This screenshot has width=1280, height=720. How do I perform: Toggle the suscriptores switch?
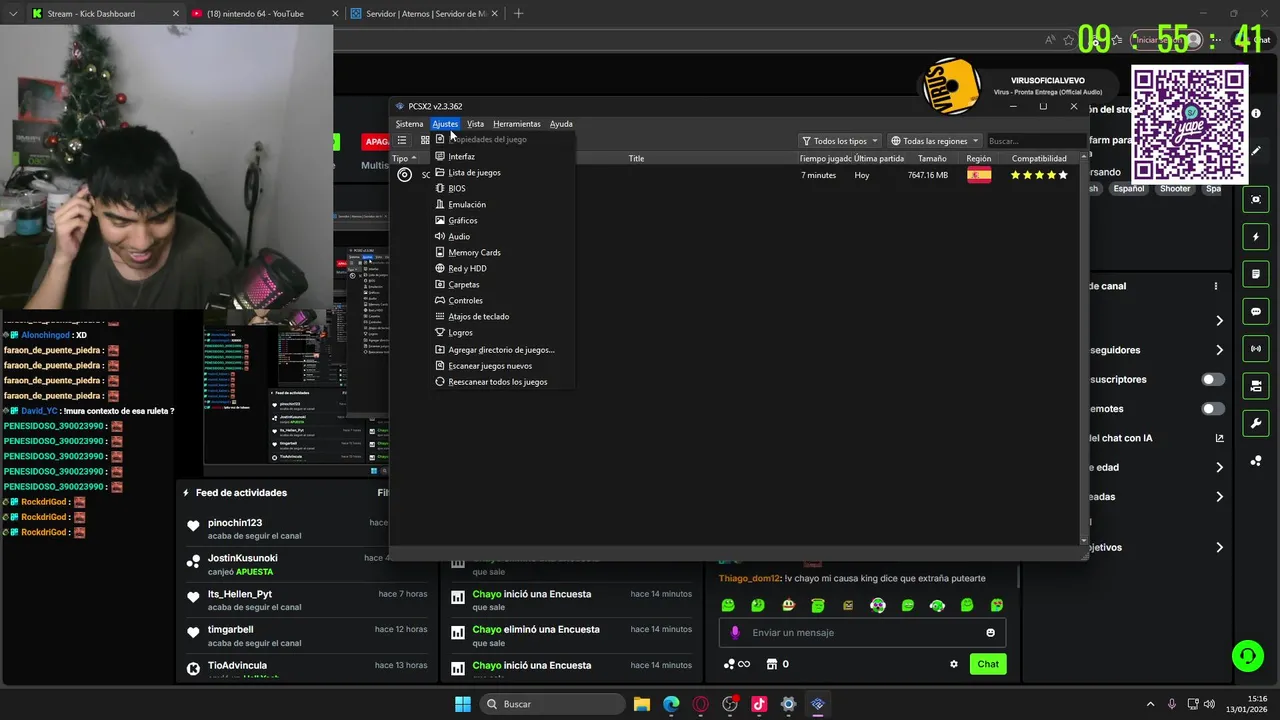click(x=1213, y=379)
